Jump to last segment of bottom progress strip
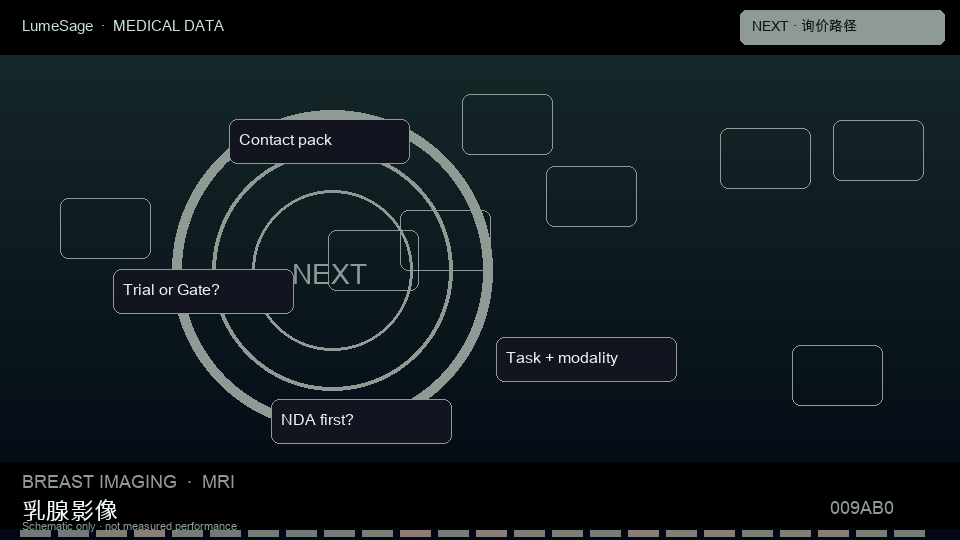Viewport: 960px width, 540px height. tap(909, 534)
